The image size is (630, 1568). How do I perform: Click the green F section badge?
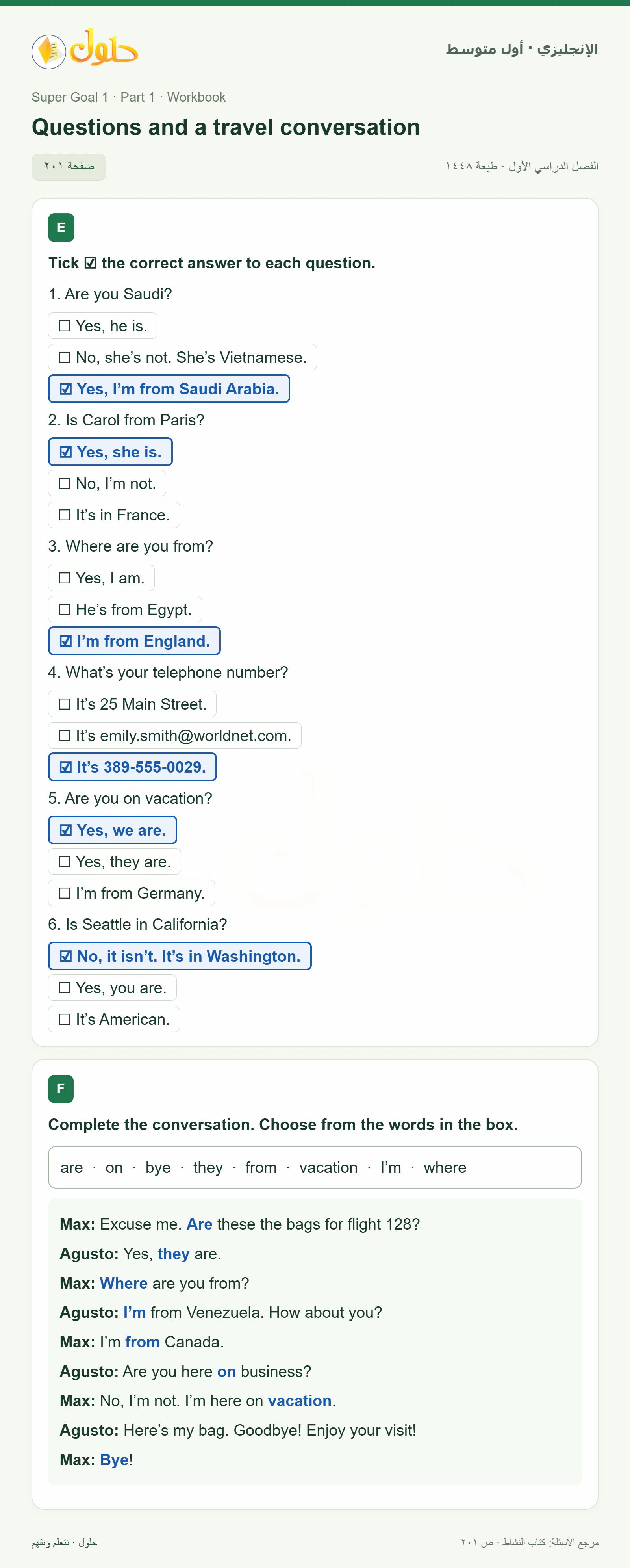click(61, 1089)
